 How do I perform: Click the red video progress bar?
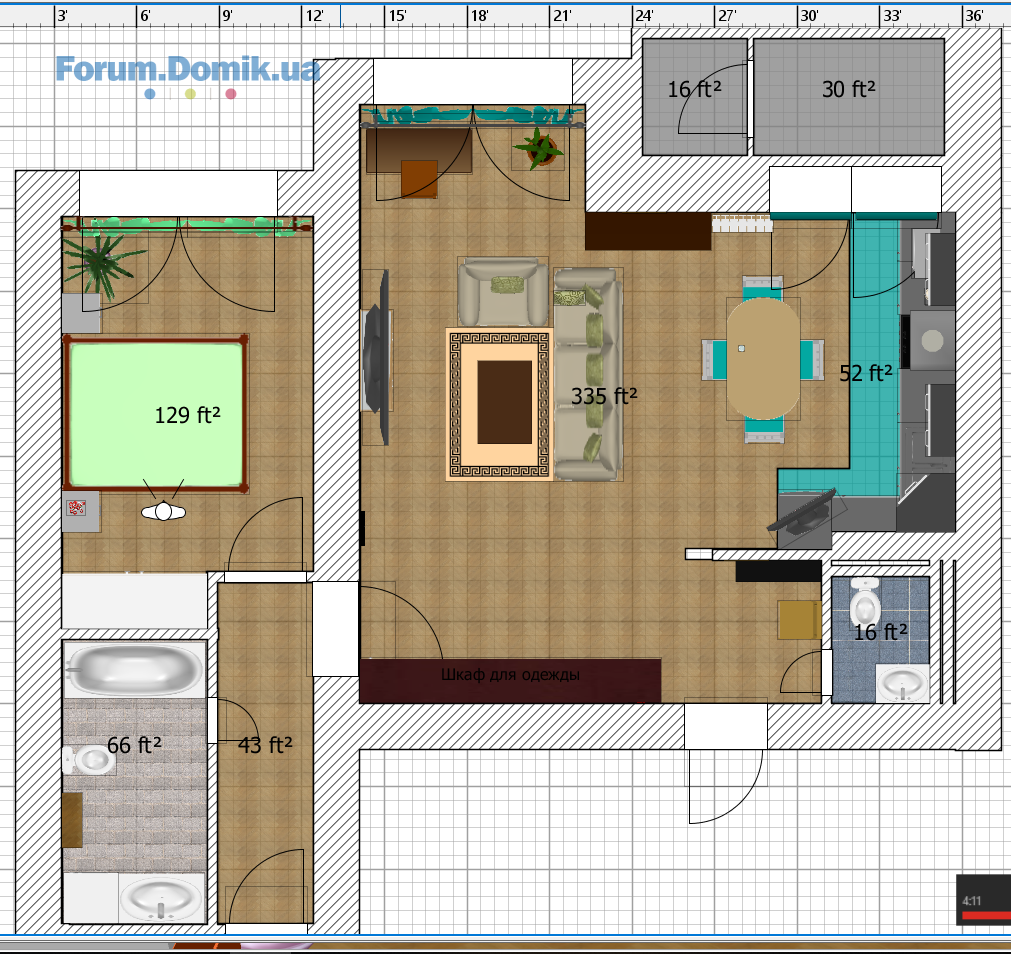[983, 915]
